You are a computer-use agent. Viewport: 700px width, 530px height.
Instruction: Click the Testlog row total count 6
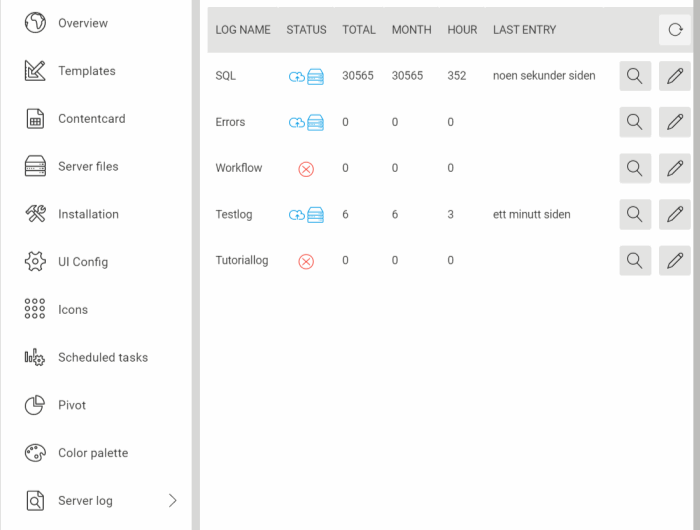[x=346, y=214]
